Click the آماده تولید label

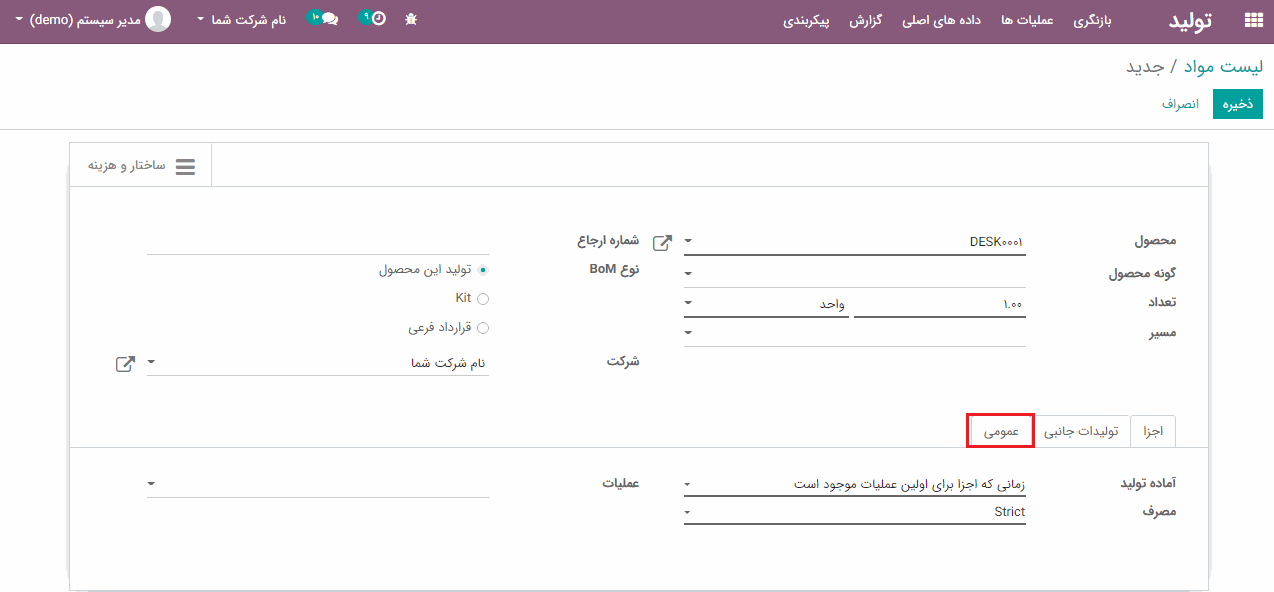[1148, 483]
